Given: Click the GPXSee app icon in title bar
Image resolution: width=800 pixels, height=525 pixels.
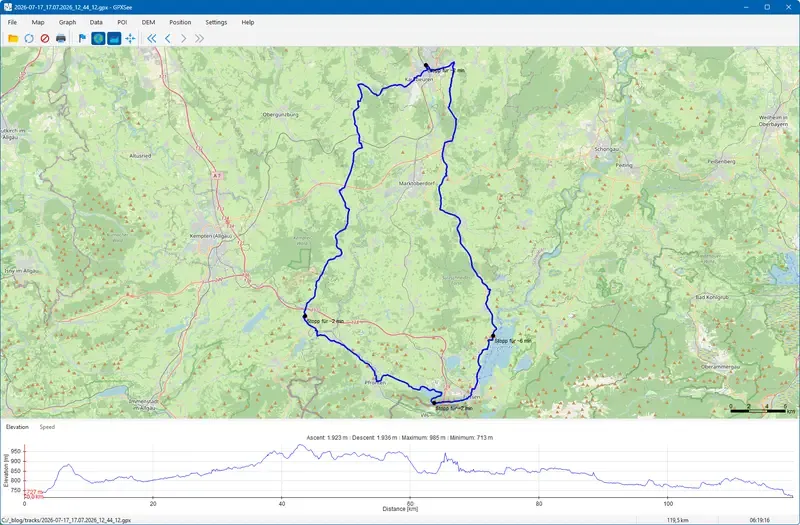Looking at the screenshot, I should pyautogui.click(x=7, y=7).
